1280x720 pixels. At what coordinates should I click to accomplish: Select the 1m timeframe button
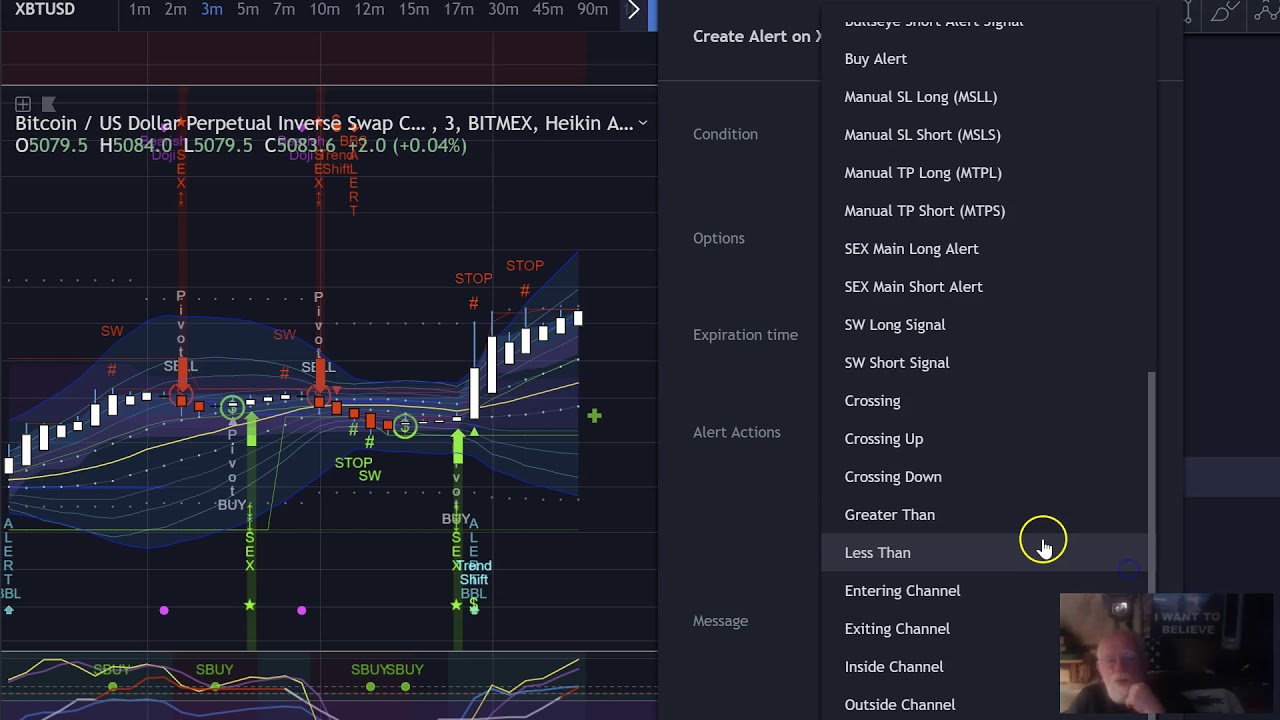tap(140, 10)
